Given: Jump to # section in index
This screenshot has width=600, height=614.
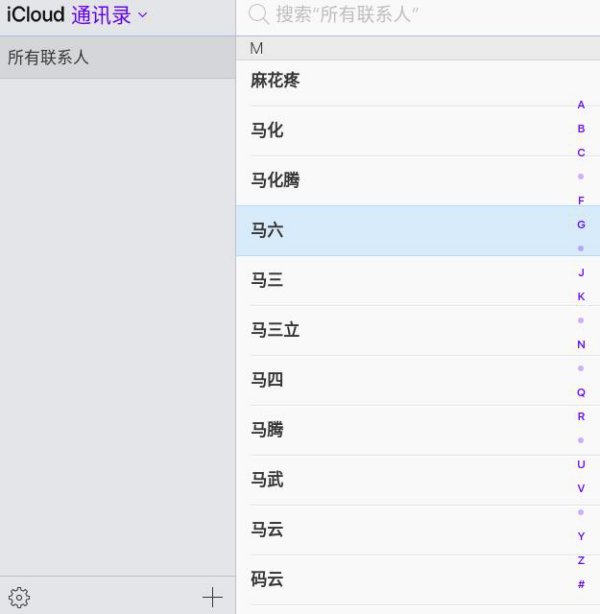Looking at the screenshot, I should point(581,584).
